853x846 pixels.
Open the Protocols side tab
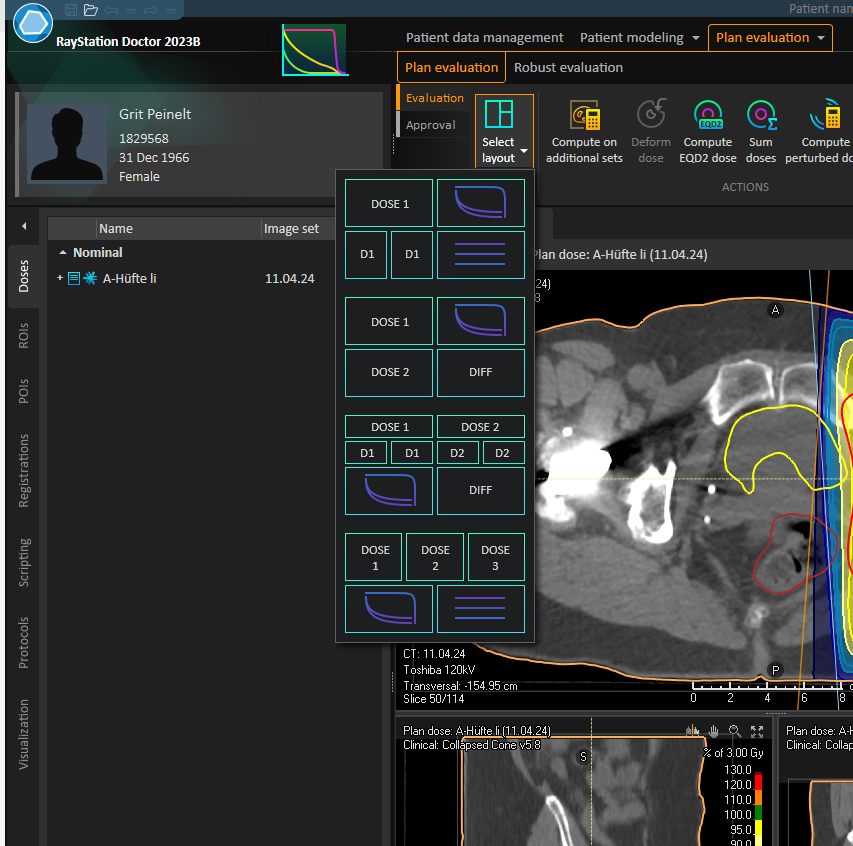[x=23, y=643]
